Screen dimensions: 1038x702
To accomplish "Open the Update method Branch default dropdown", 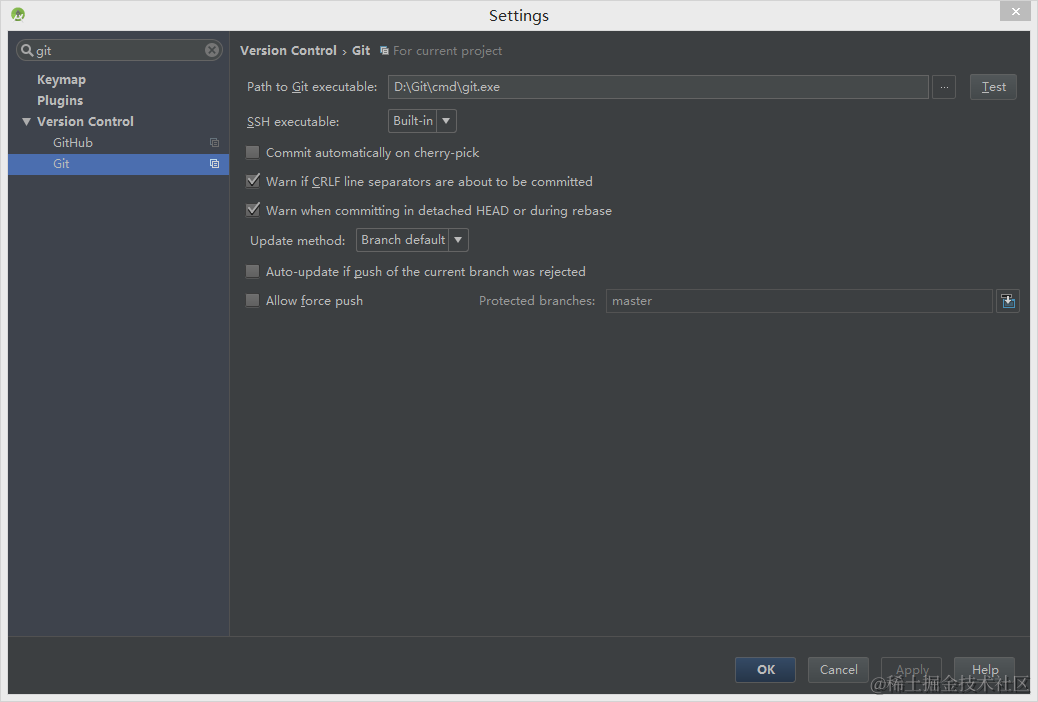I will point(412,240).
